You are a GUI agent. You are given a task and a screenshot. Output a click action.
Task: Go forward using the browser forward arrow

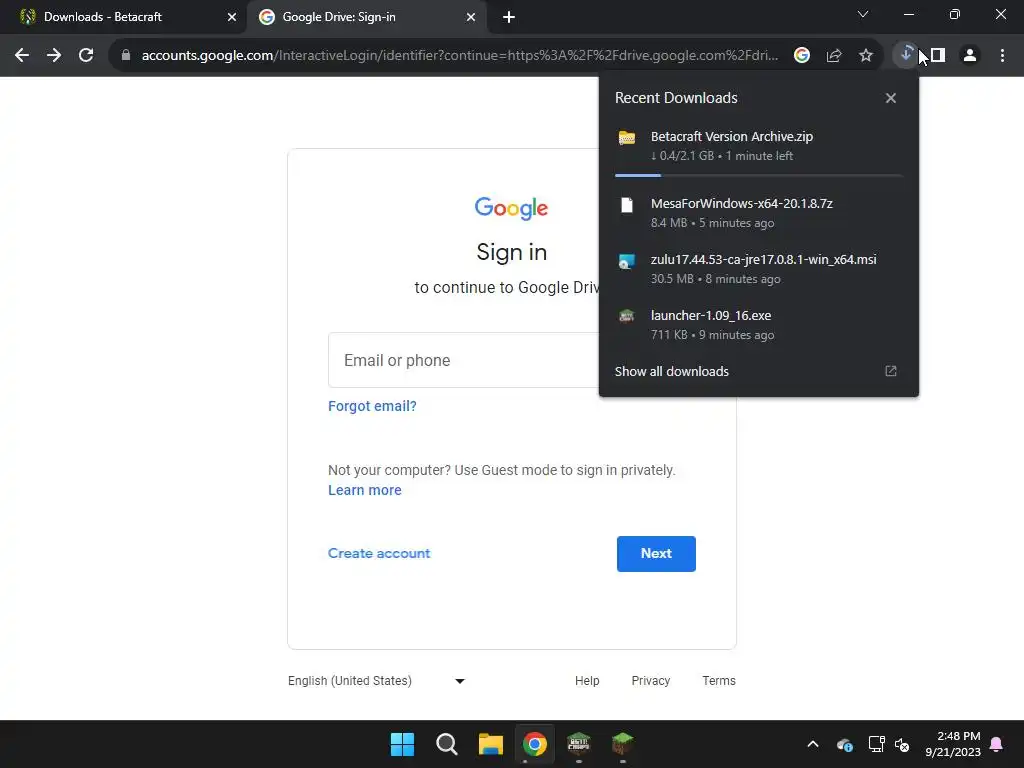tap(54, 56)
